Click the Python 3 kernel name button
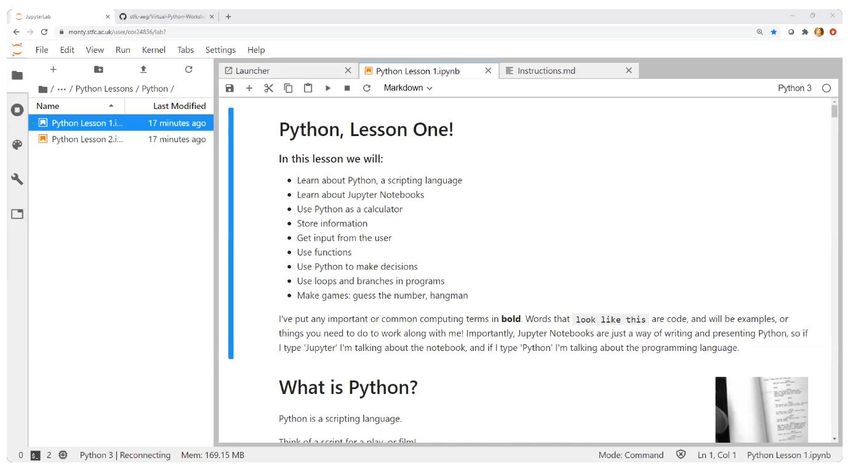Image resolution: width=850 pixels, height=471 pixels. click(x=795, y=88)
